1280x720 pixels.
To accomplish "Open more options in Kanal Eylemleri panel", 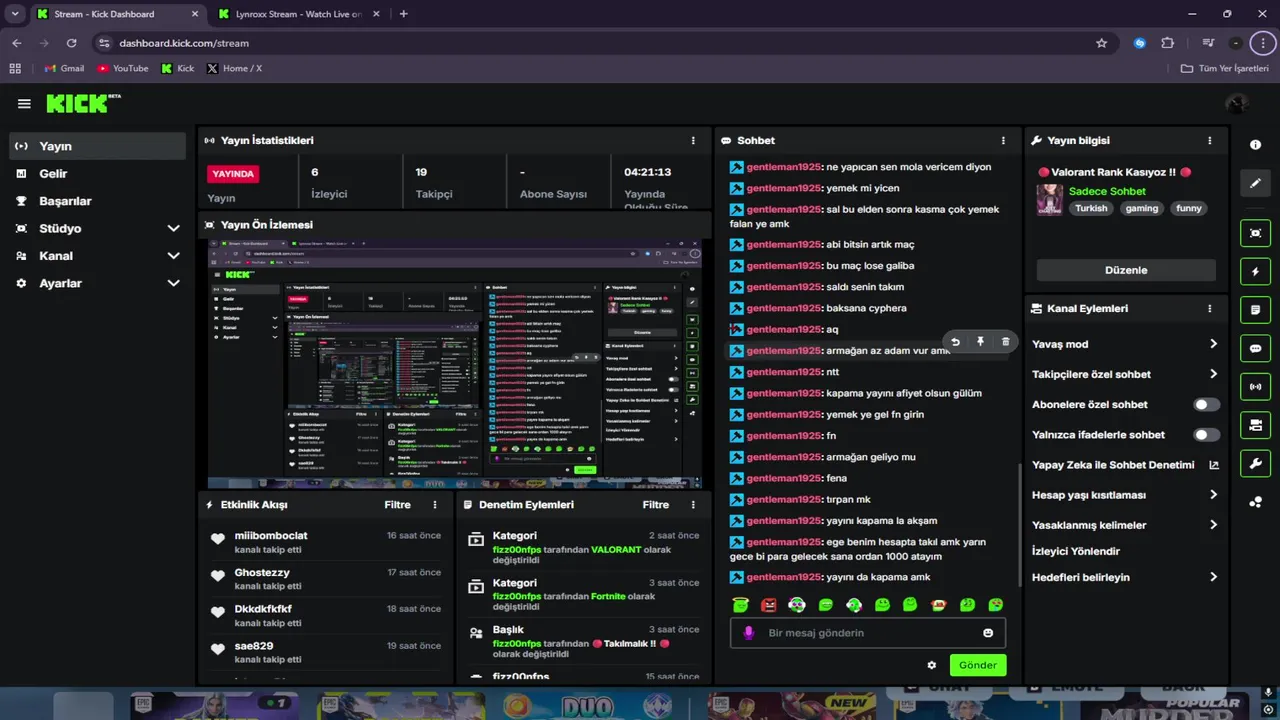I will 1209,309.
